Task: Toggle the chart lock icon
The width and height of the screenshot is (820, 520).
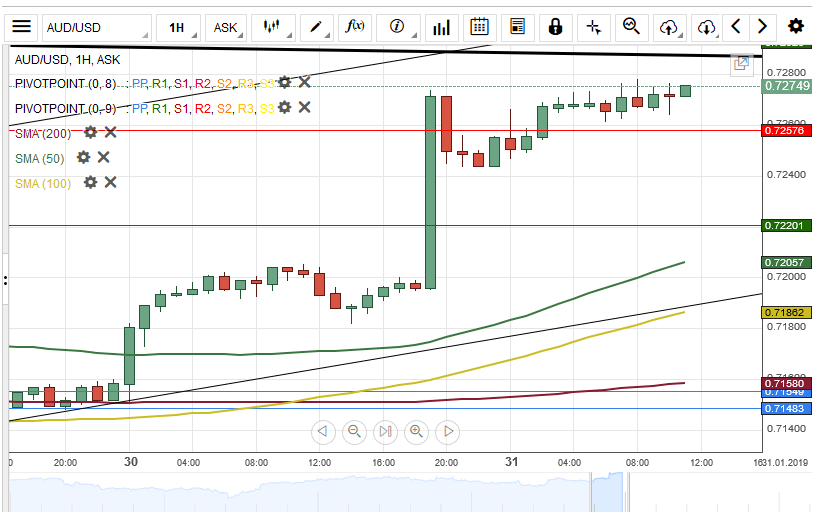Action: pos(555,27)
